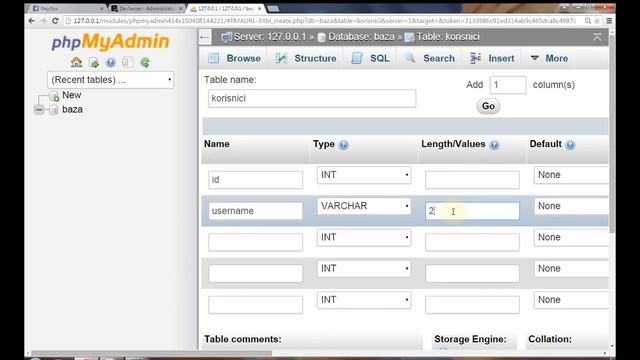Click the username name field
The width and height of the screenshot is (640, 360).
pyautogui.click(x=256, y=211)
